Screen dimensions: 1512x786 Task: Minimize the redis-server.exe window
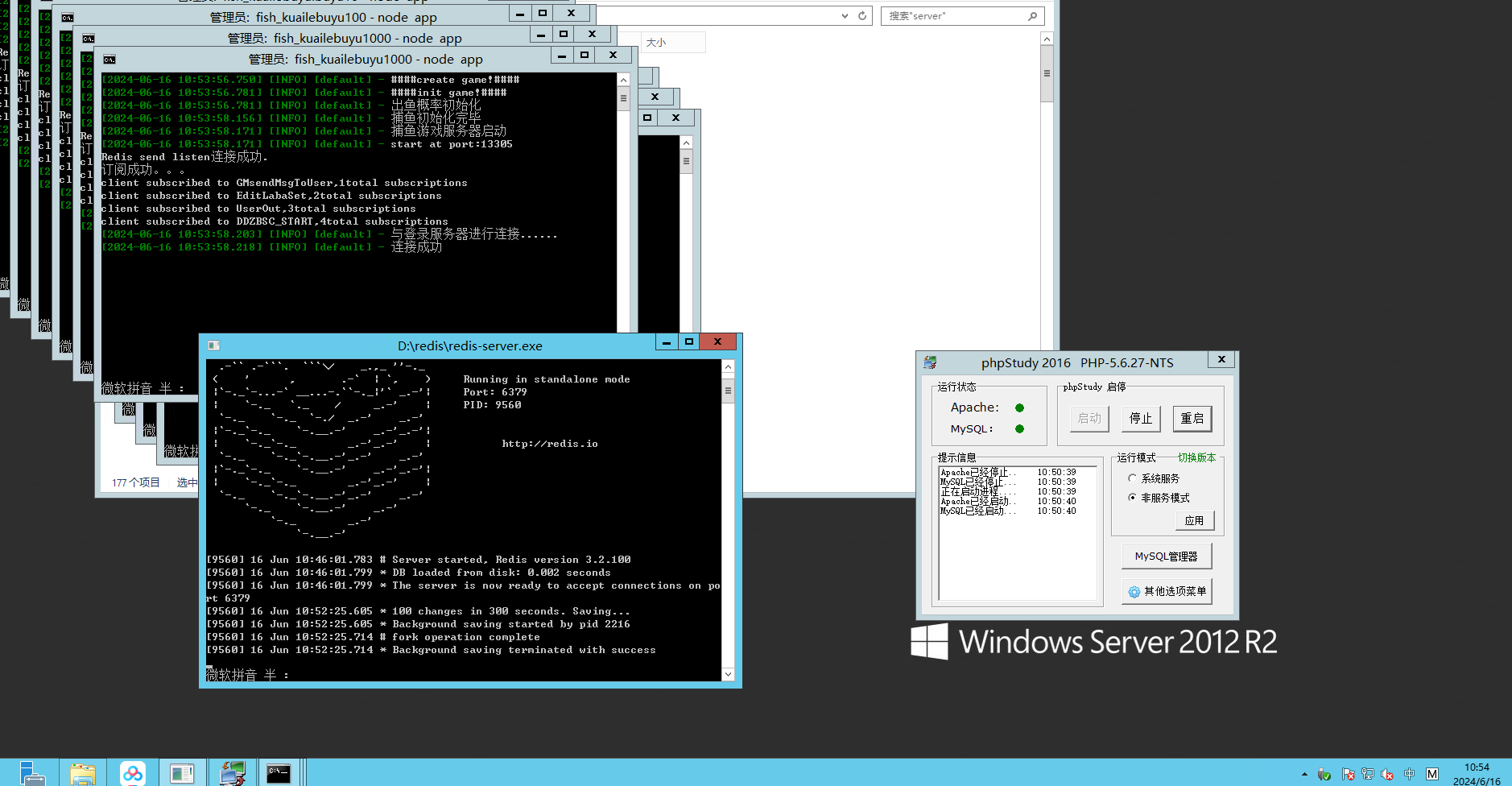tap(666, 342)
